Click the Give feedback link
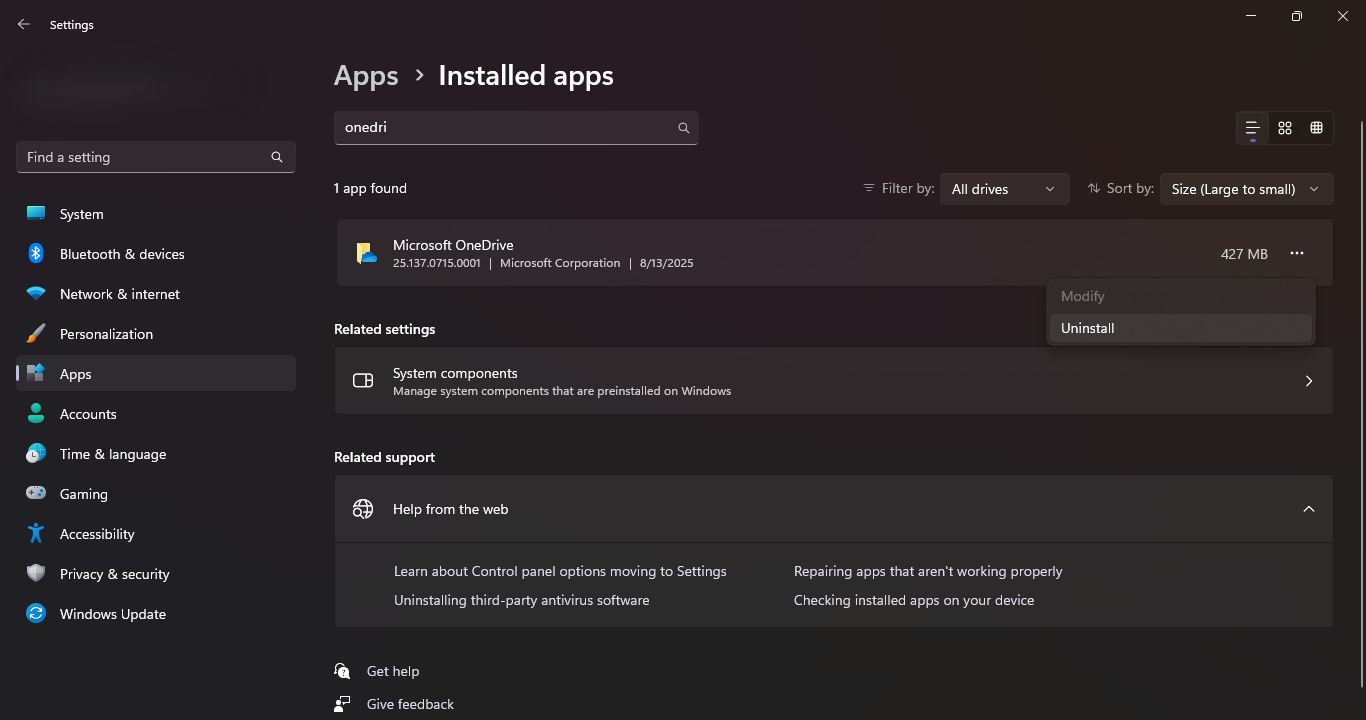1366x720 pixels. point(410,704)
